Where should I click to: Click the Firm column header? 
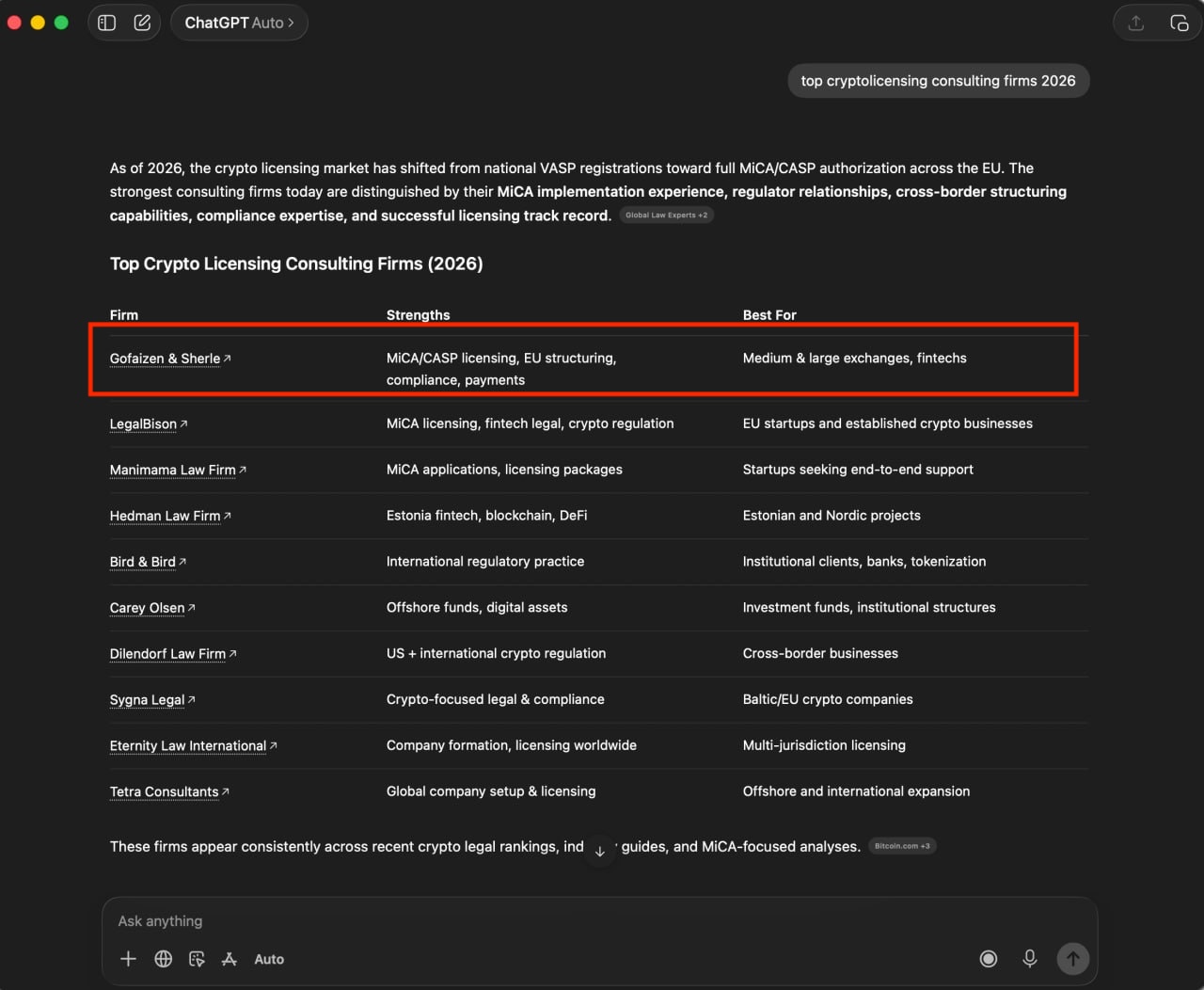[x=124, y=315]
